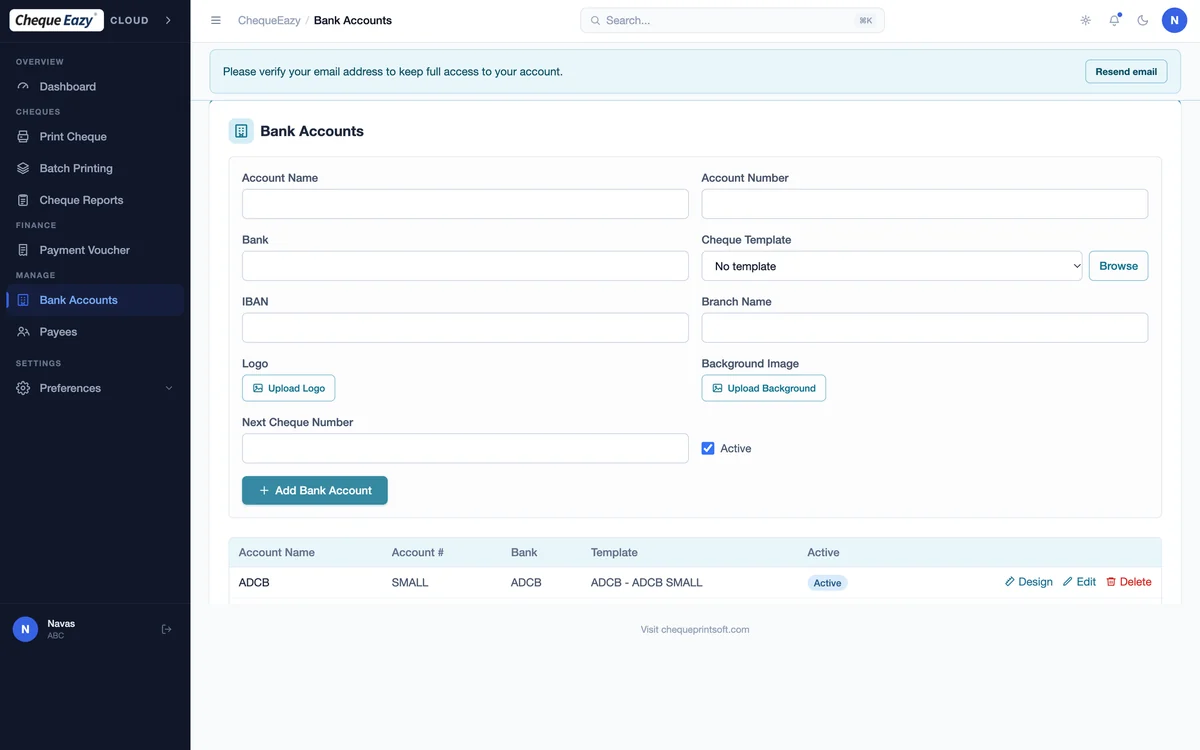Viewport: 1200px width, 750px height.
Task: Click the Next Cheque Number field
Action: 465,448
